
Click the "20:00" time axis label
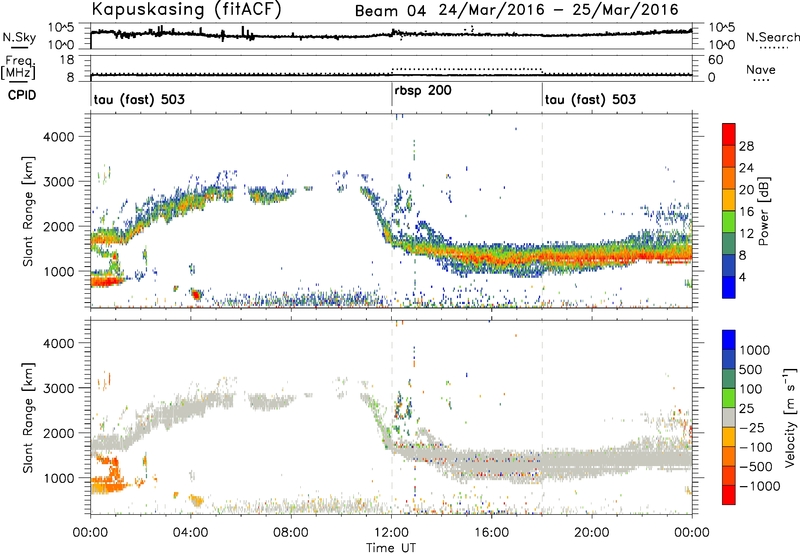[592, 533]
